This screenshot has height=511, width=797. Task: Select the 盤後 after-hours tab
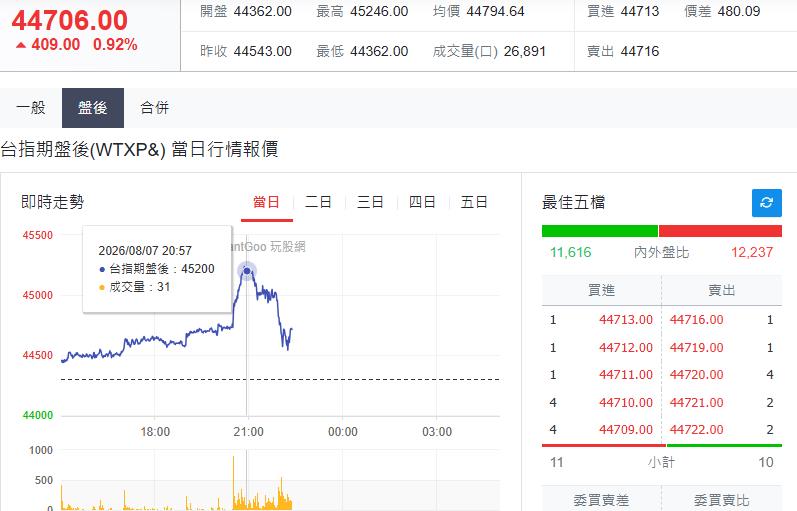coord(93,108)
